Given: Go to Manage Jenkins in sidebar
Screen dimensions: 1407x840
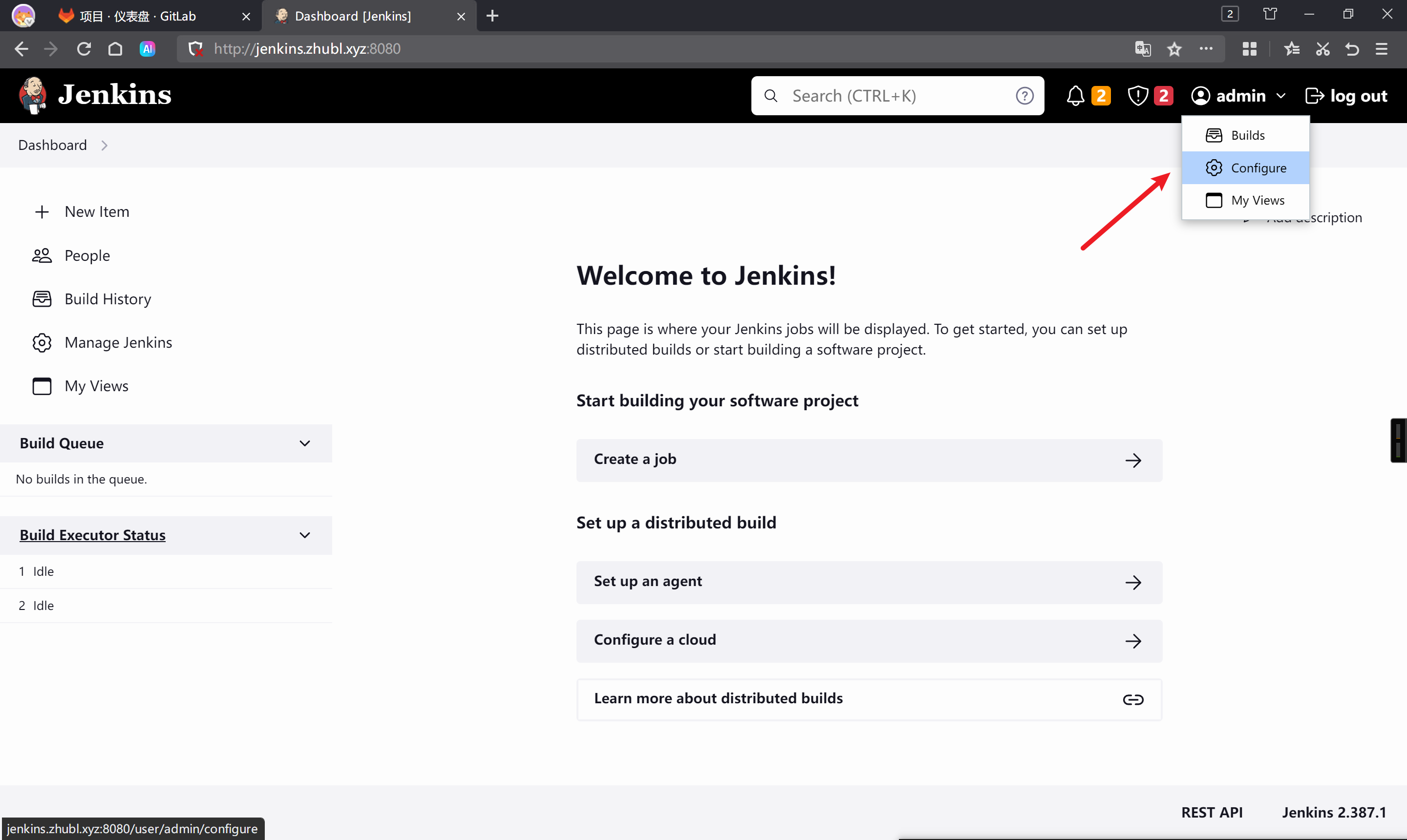Looking at the screenshot, I should [x=118, y=342].
